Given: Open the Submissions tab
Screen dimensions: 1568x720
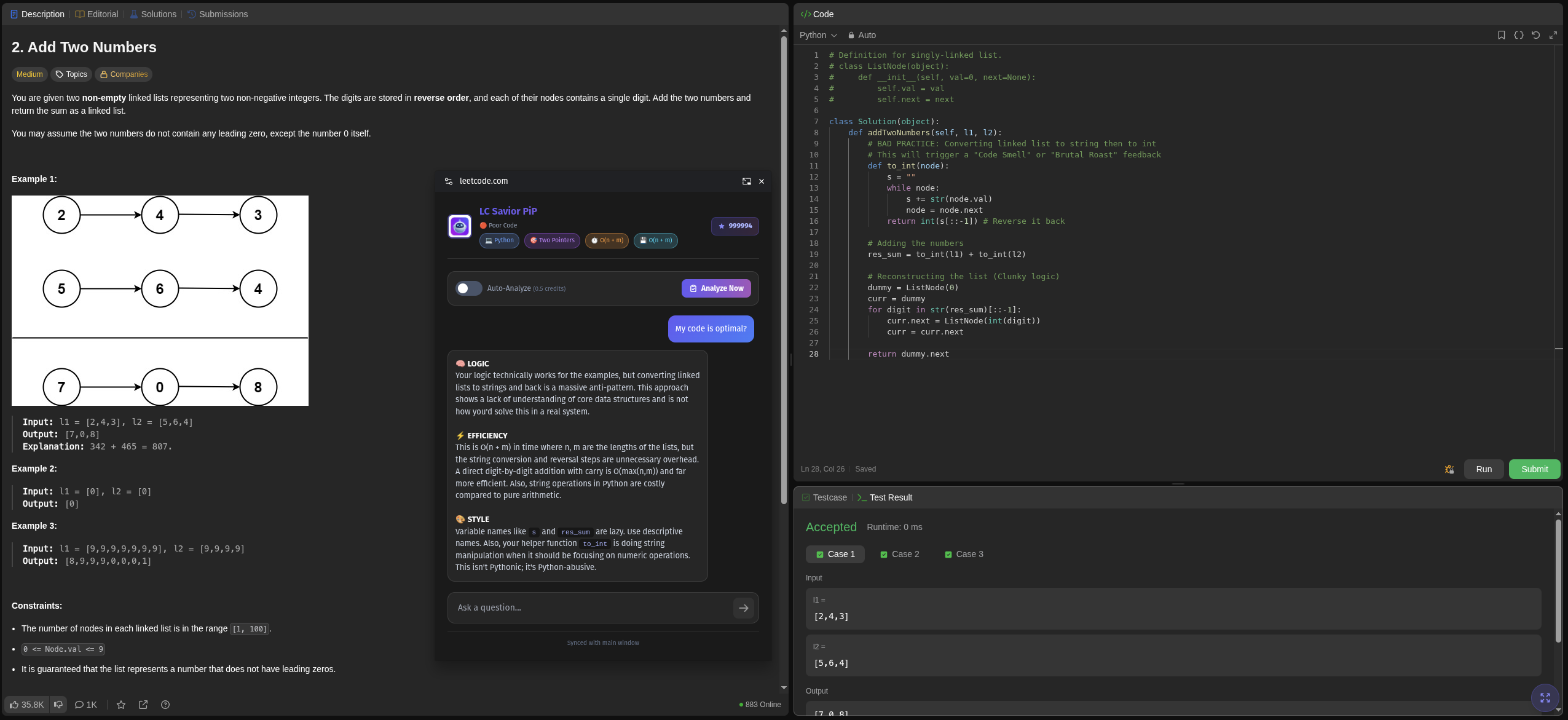Looking at the screenshot, I should pos(218,14).
